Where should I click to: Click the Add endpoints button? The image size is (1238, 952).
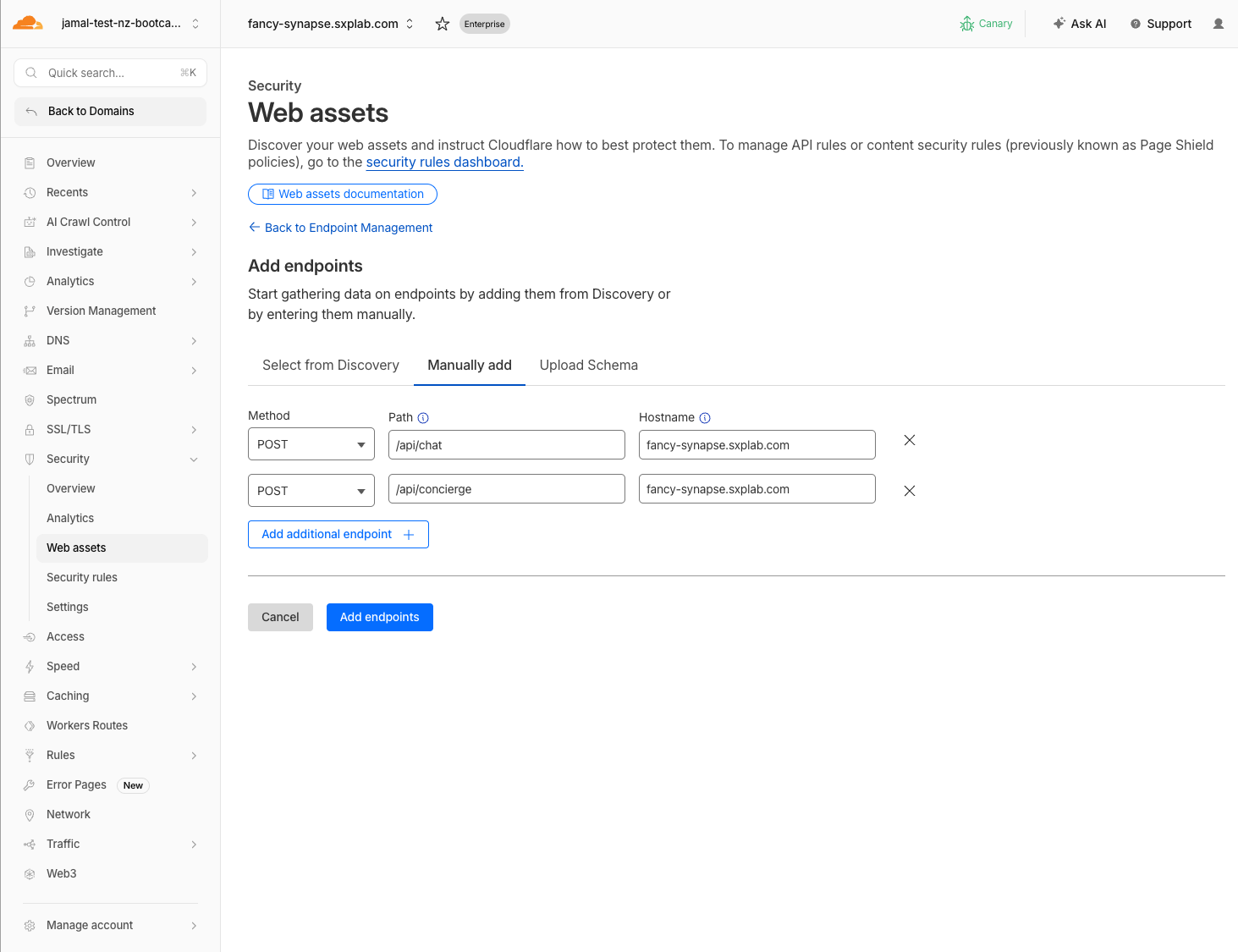[x=380, y=617]
